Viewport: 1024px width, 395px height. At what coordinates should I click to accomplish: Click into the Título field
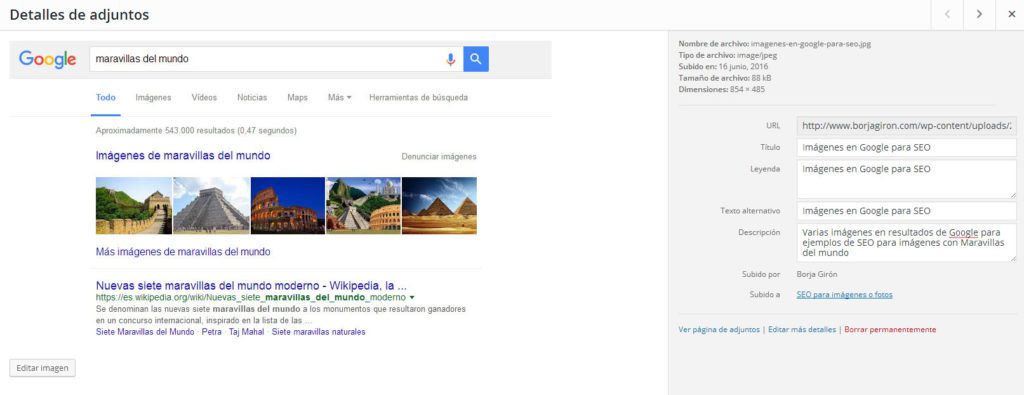(906, 148)
